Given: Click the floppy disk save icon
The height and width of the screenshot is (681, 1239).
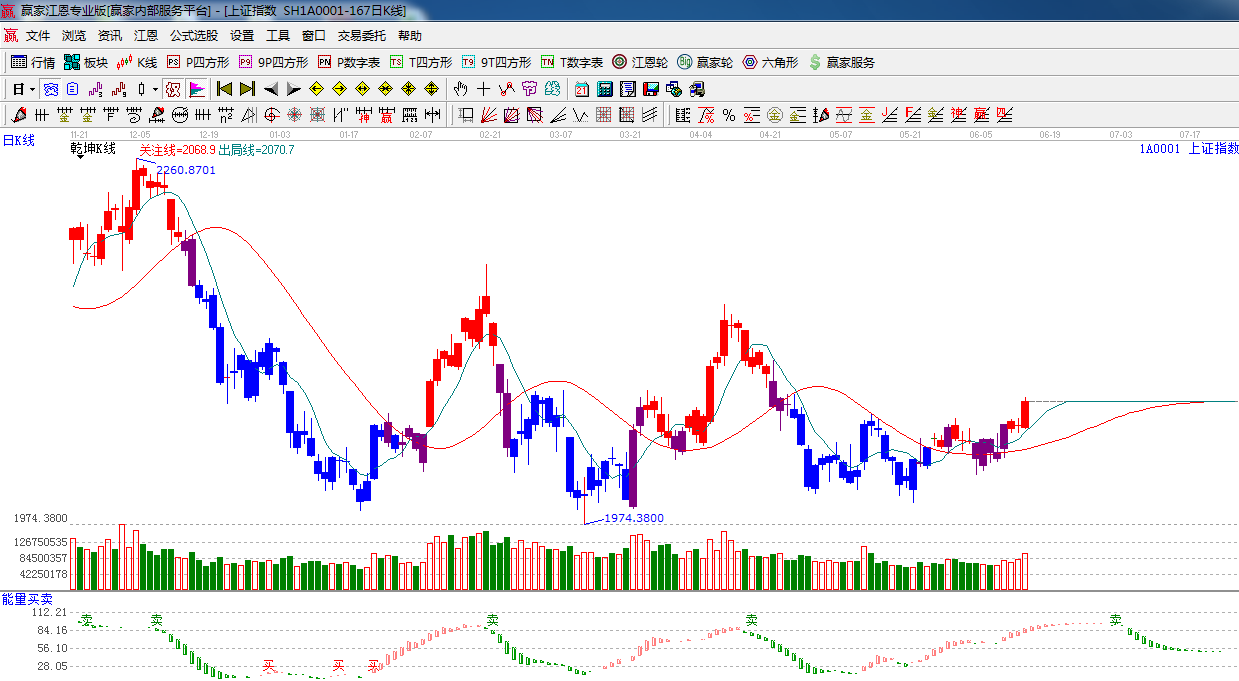Looking at the screenshot, I should [651, 89].
